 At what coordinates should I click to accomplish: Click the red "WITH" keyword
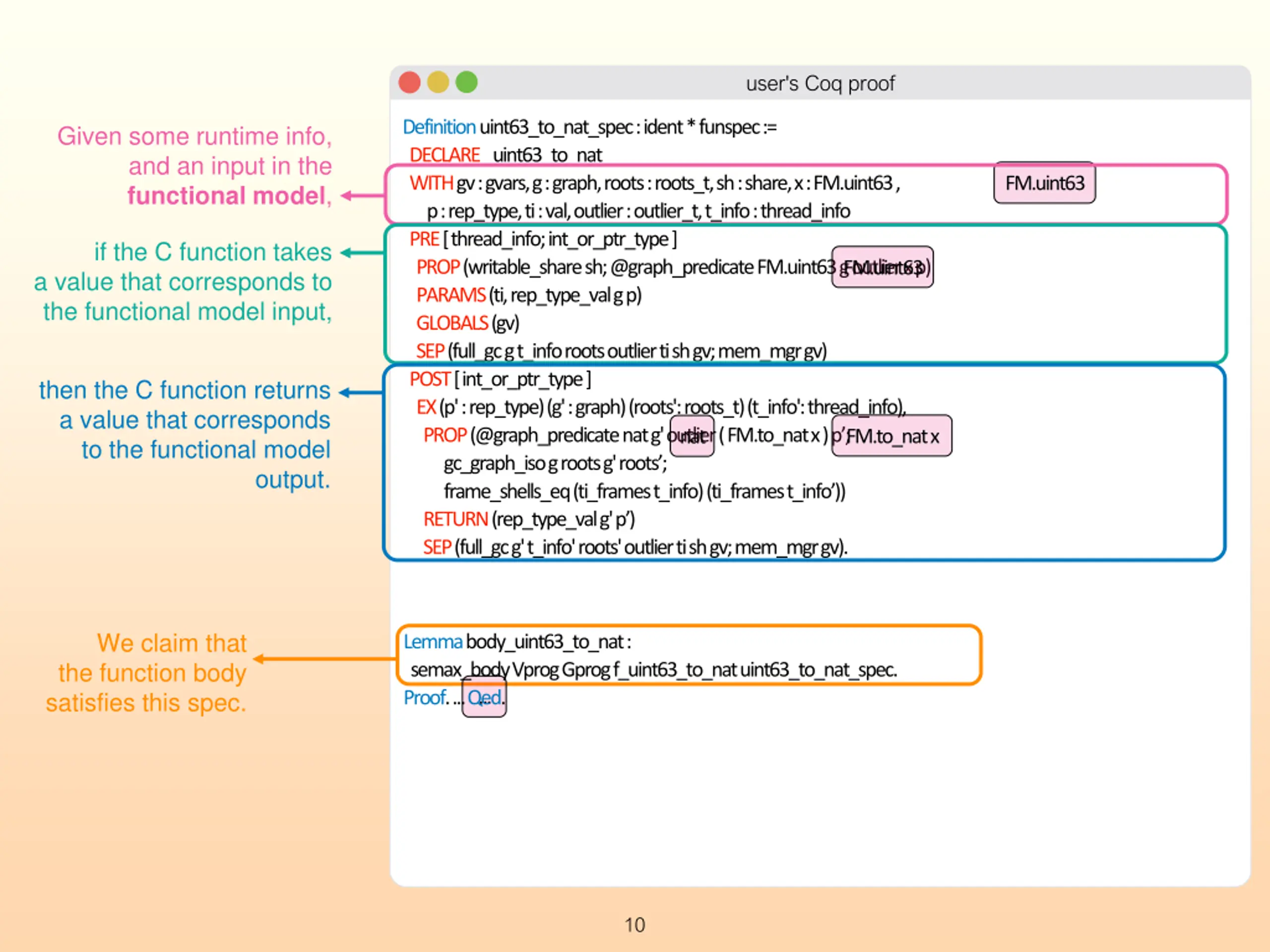431,183
